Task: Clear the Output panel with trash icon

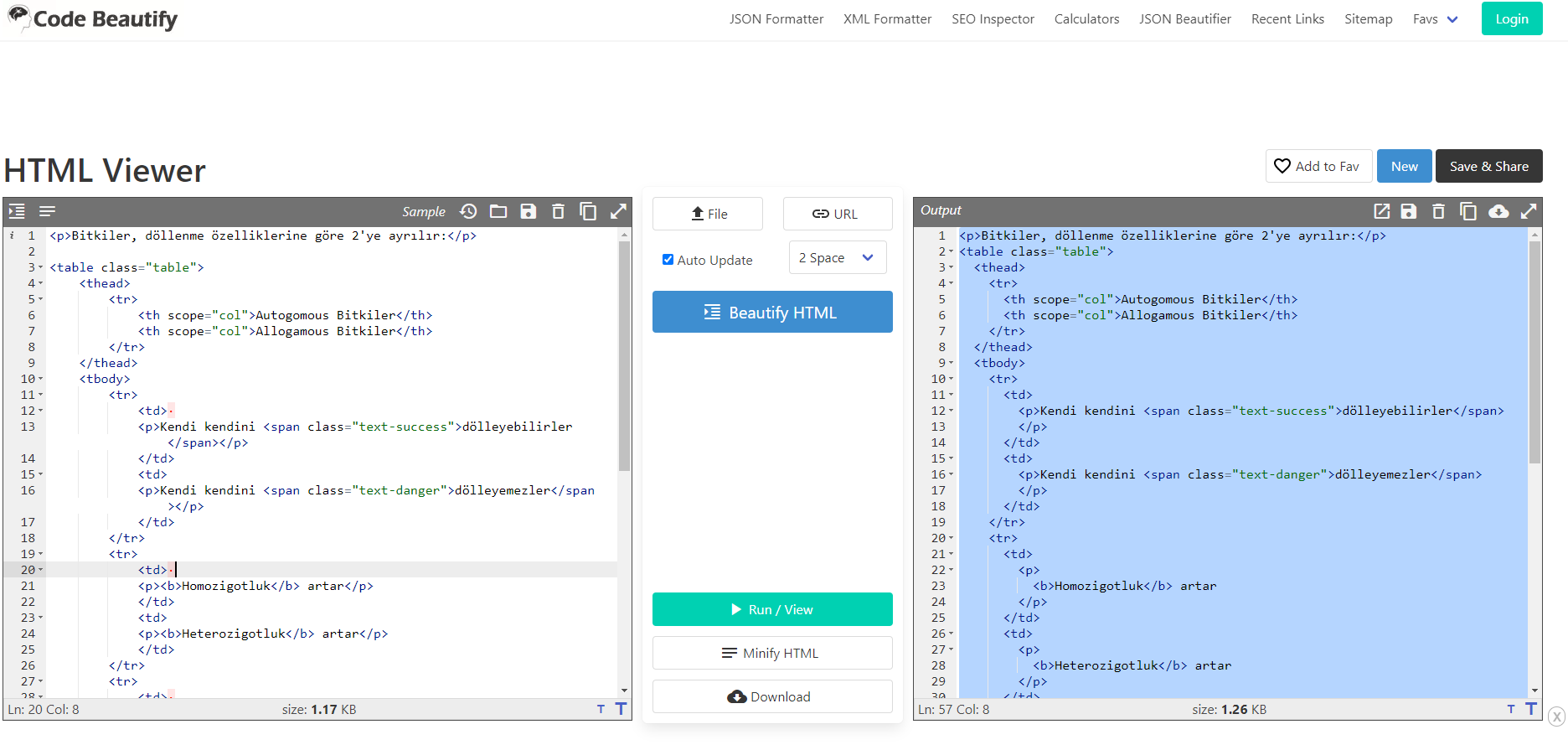Action: click(x=1439, y=211)
